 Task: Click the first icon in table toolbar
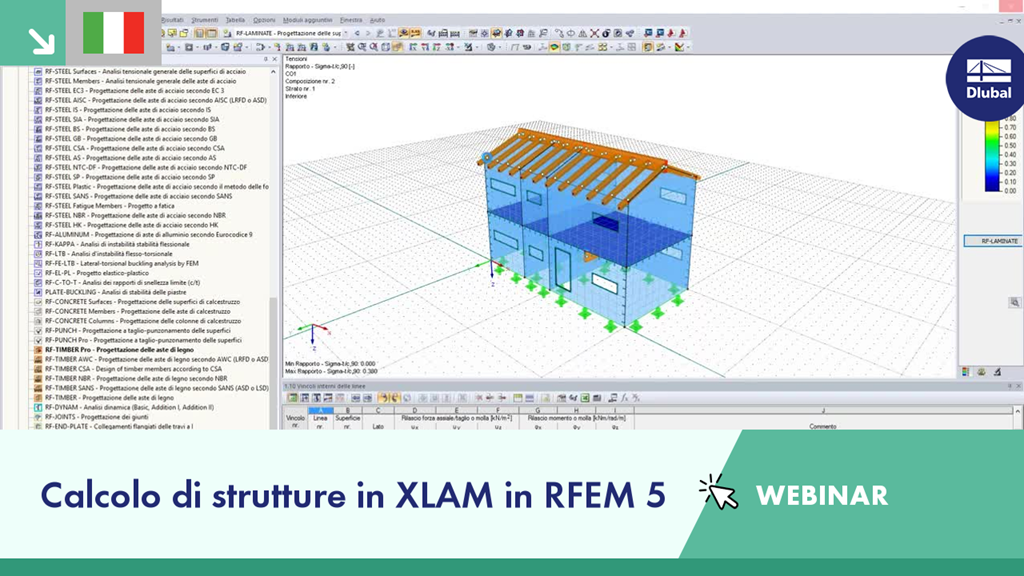(x=292, y=398)
